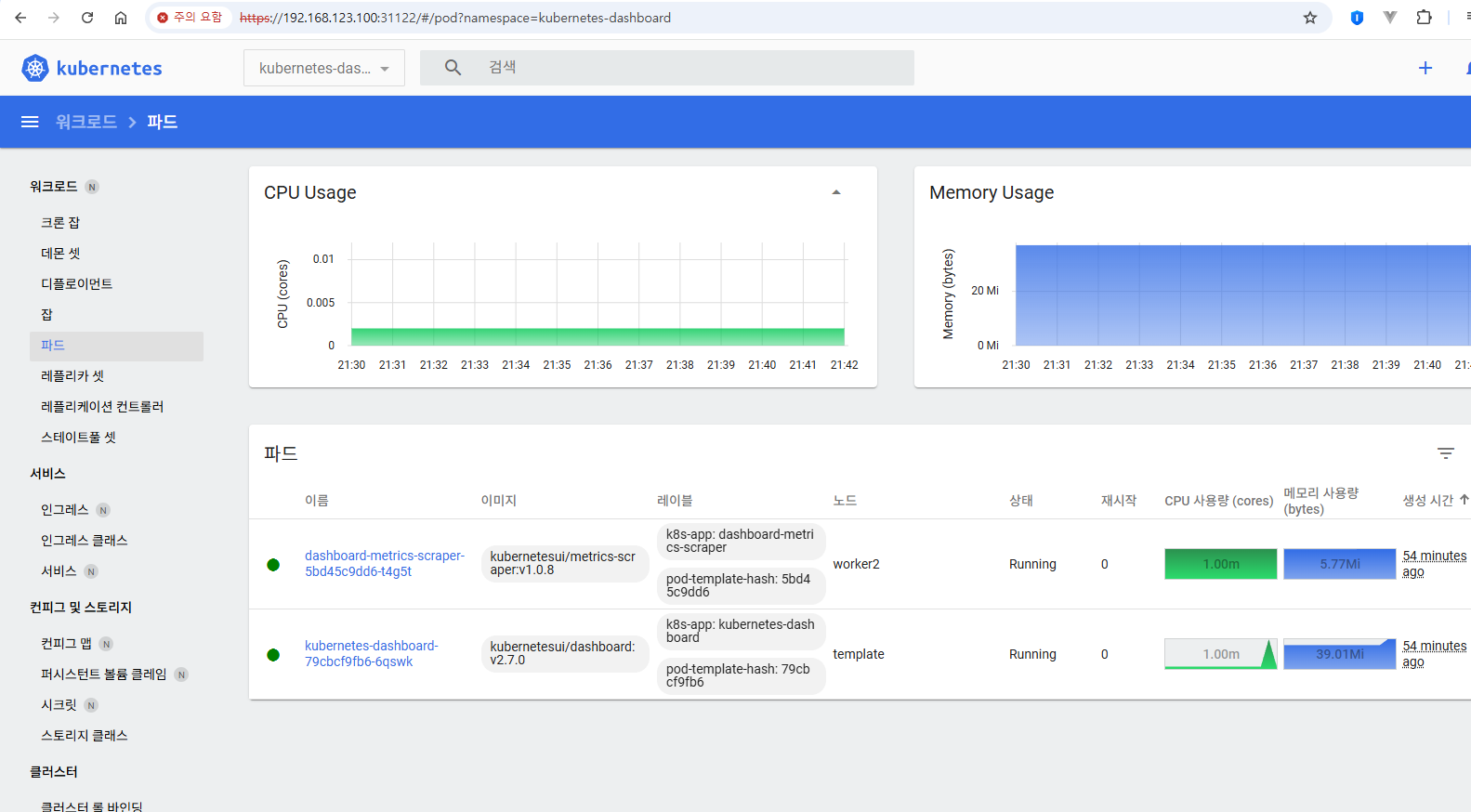This screenshot has width=1471, height=812.
Task: Click 워크로드 in the breadcrumb
Action: [86, 122]
